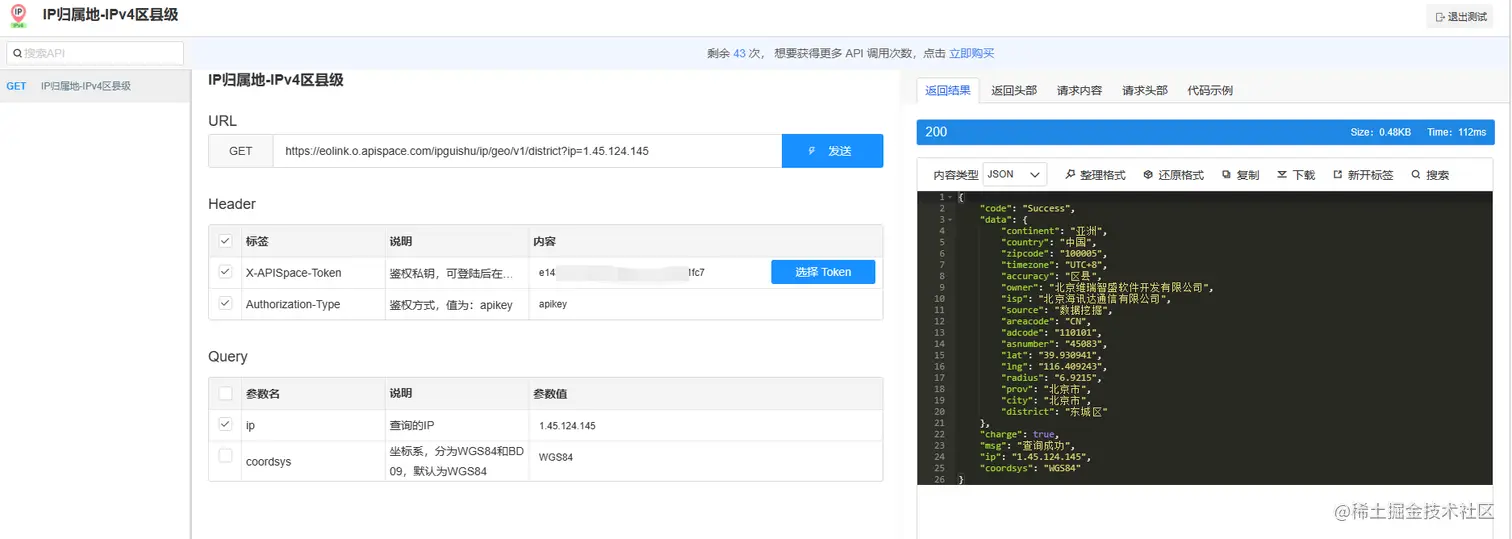The height and width of the screenshot is (539, 1512).
Task: Click the X-APISpace-Token value field
Action: click(647, 272)
